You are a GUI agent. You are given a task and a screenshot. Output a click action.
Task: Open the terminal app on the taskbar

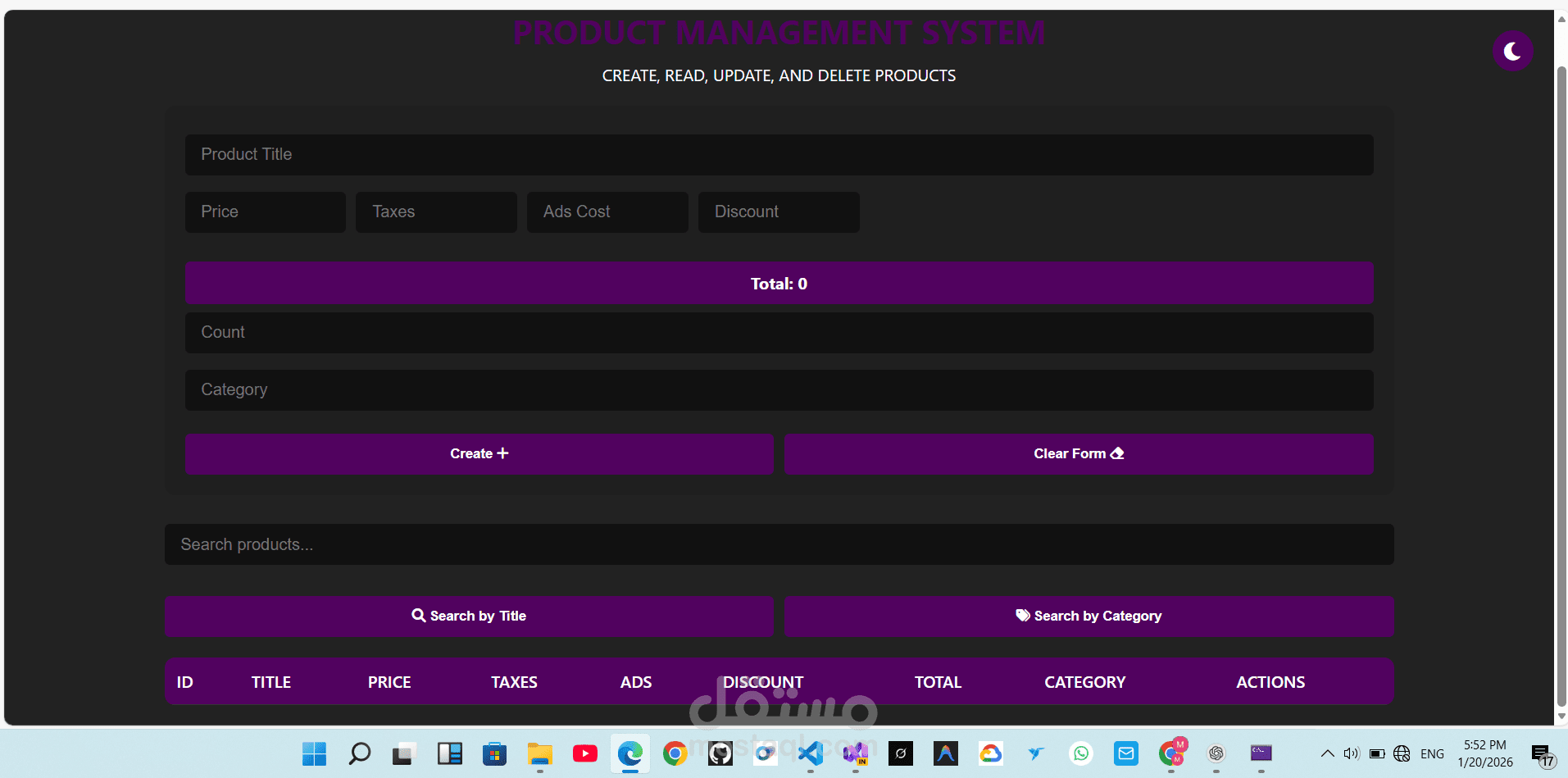(x=1261, y=753)
